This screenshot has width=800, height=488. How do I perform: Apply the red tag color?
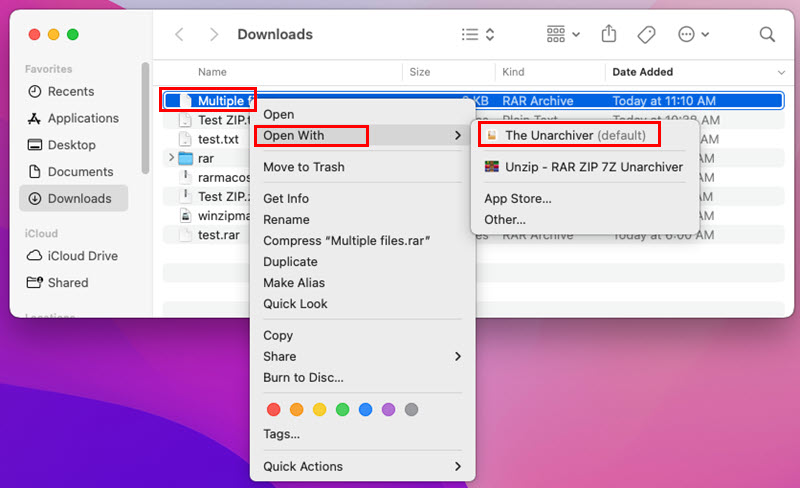tap(273, 409)
